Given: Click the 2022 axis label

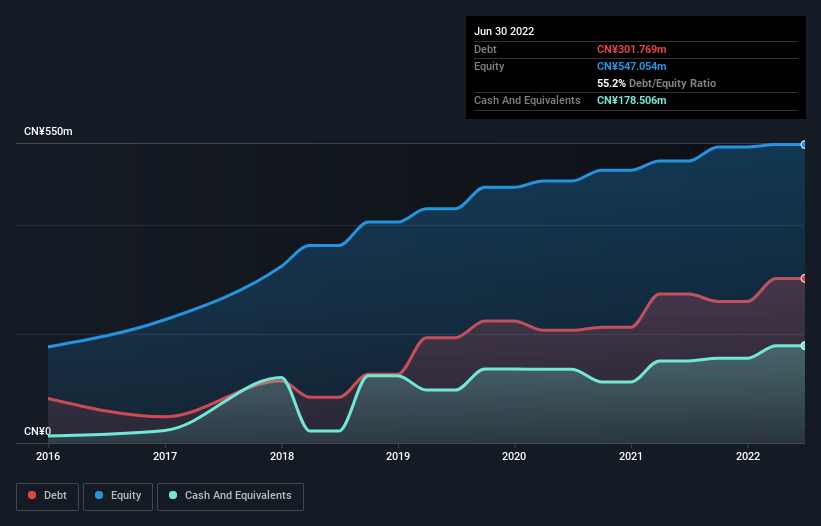Looking at the screenshot, I should point(748,456).
